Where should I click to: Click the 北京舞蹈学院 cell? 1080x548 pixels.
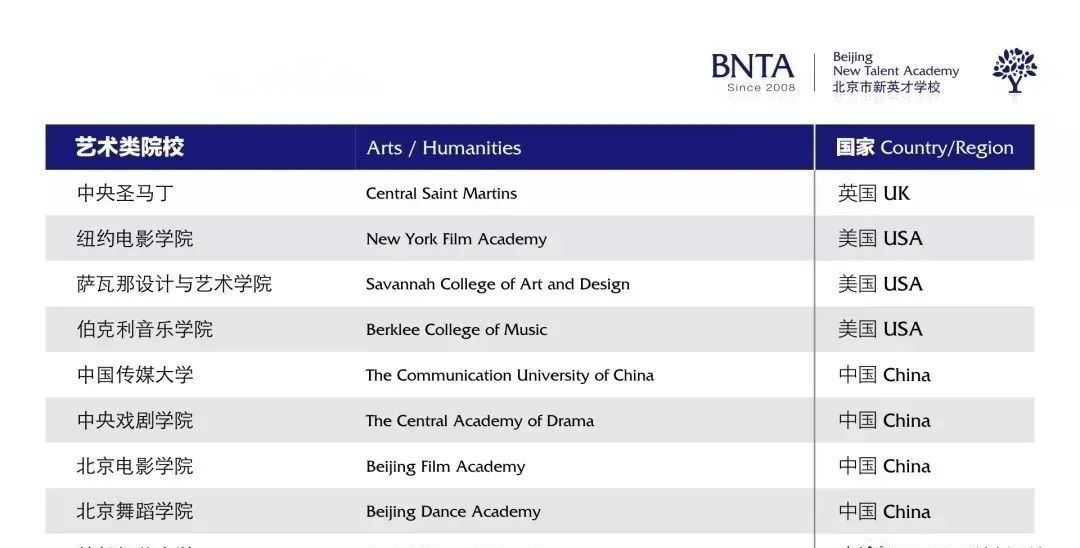click(135, 512)
